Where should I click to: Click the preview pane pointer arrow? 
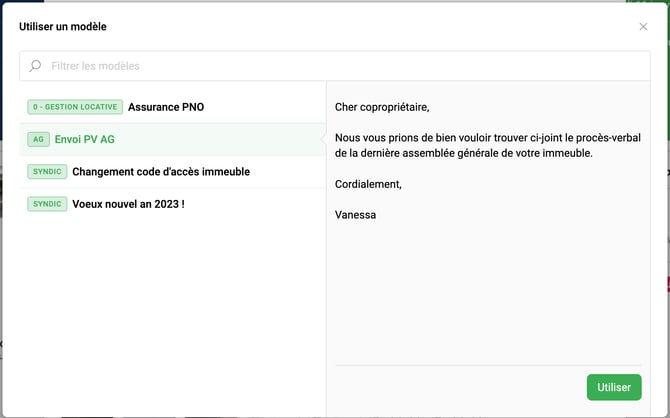(x=323, y=139)
